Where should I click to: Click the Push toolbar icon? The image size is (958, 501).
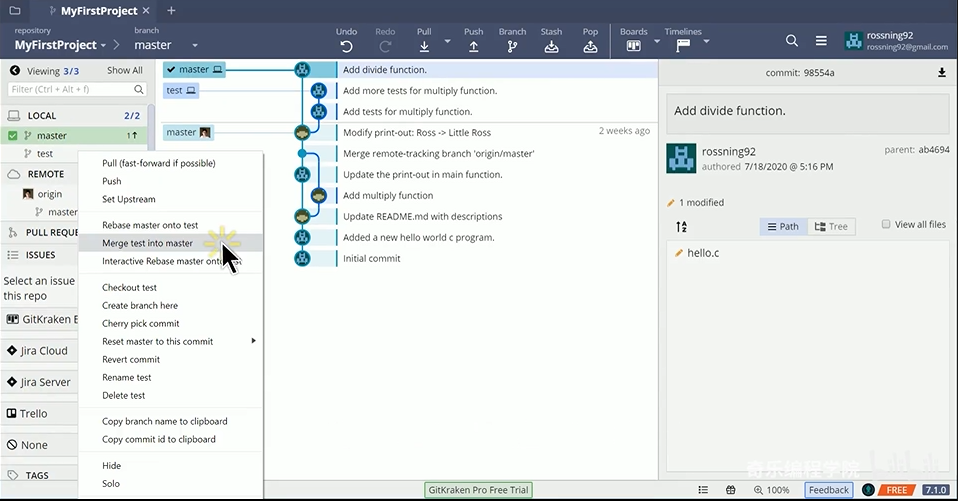[x=474, y=46]
